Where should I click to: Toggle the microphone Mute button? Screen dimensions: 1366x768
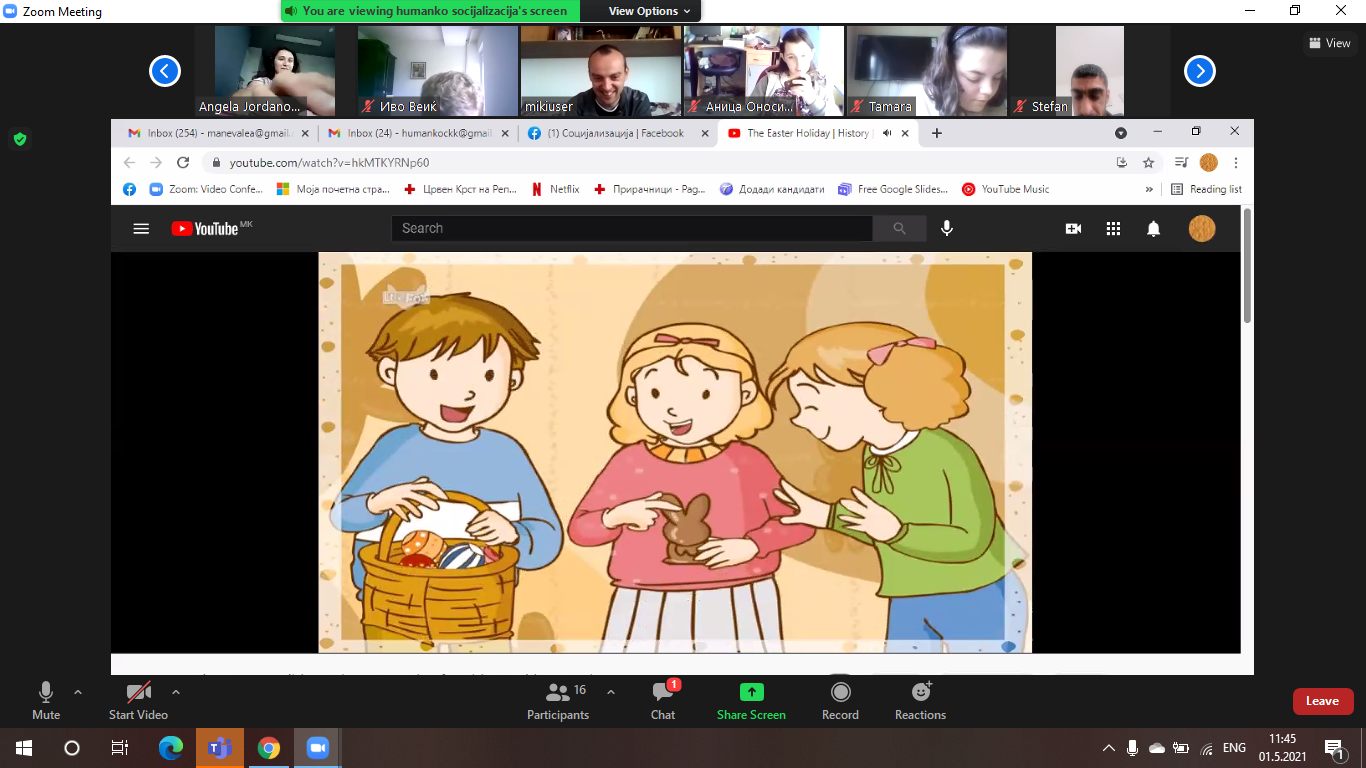tap(46, 700)
